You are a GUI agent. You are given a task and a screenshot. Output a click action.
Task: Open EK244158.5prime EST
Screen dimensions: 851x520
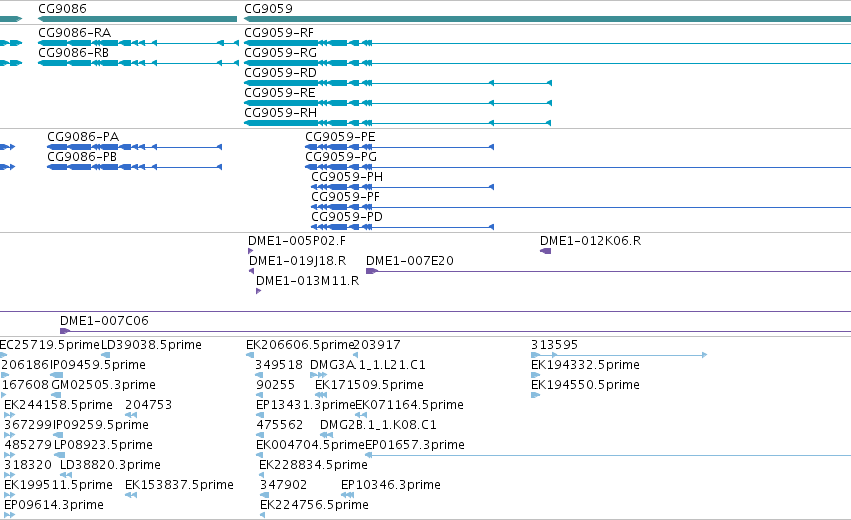[58, 405]
